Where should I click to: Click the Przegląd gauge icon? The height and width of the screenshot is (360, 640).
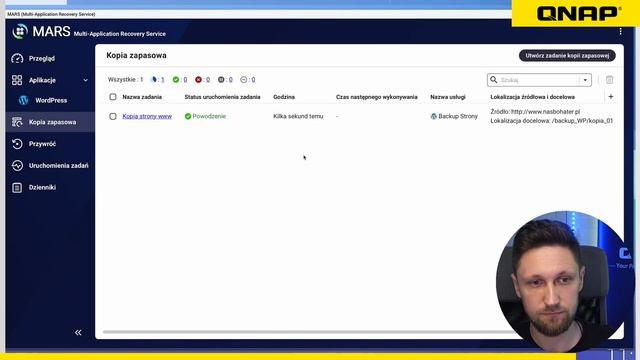[x=17, y=58]
